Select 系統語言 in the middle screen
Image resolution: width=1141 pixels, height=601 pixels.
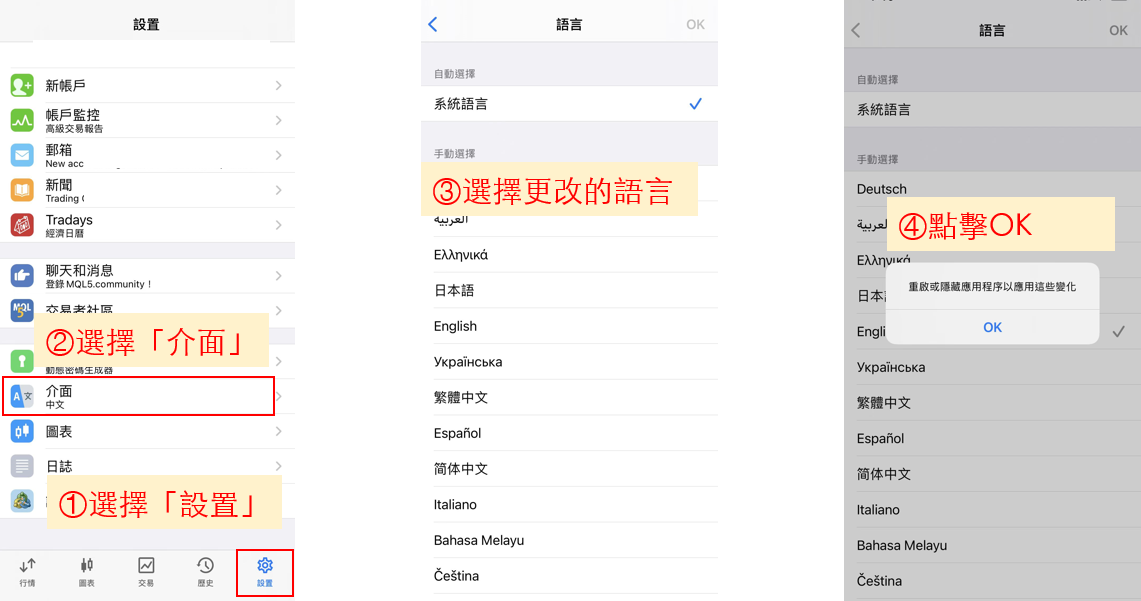pos(569,104)
